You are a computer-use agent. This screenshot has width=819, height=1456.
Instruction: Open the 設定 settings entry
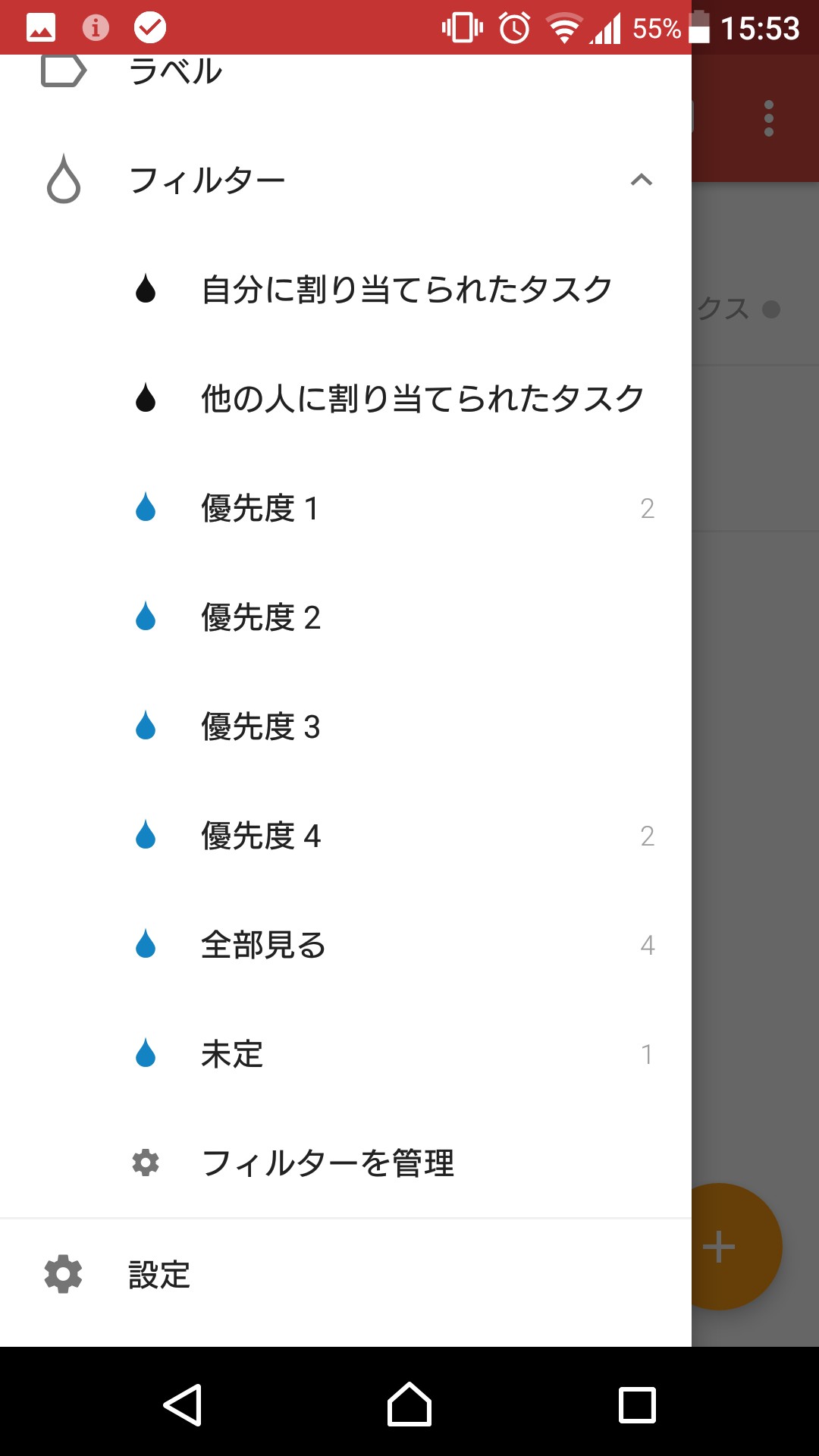[x=159, y=1275]
